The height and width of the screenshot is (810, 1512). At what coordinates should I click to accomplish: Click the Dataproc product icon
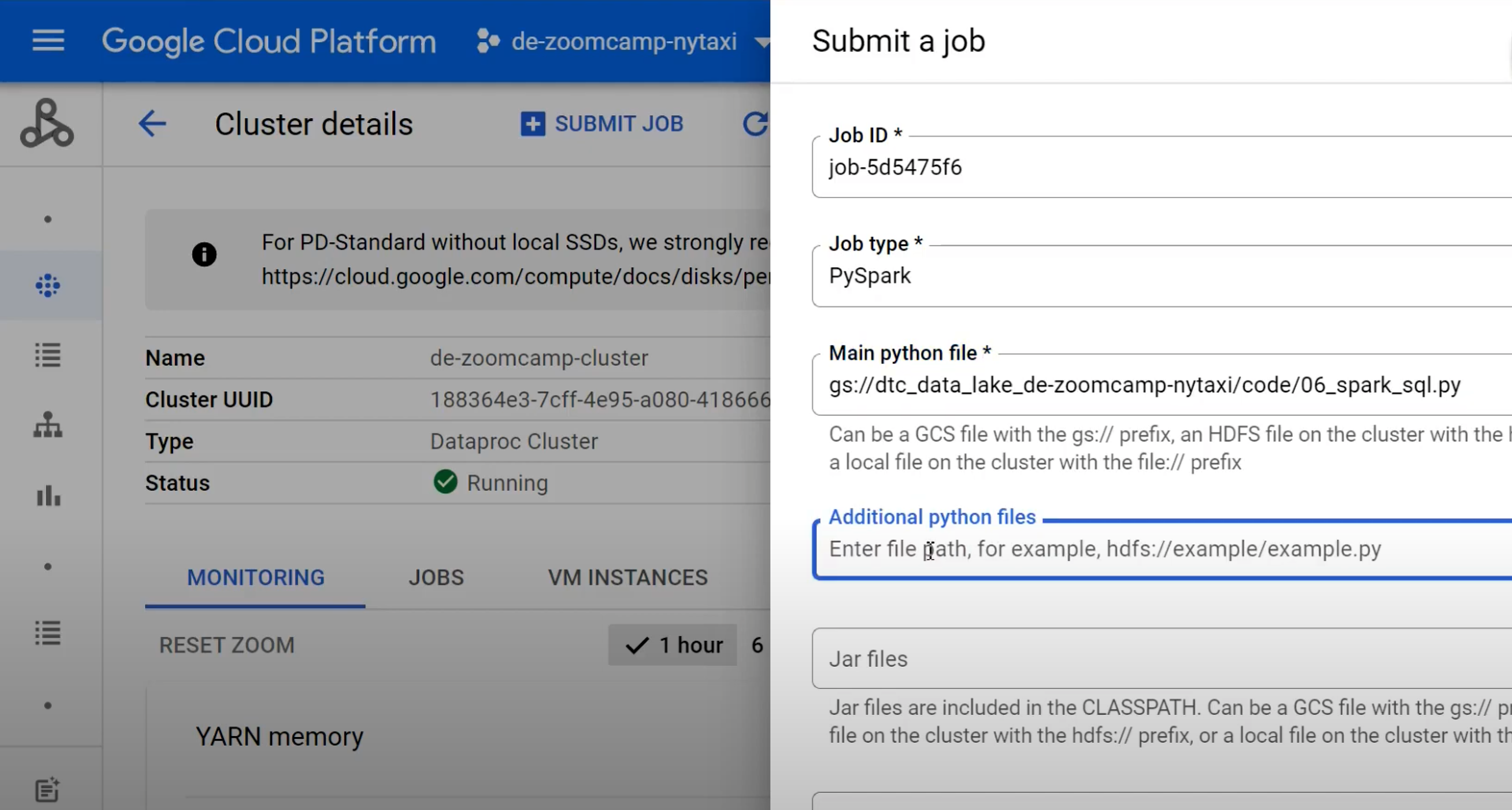coord(47,123)
